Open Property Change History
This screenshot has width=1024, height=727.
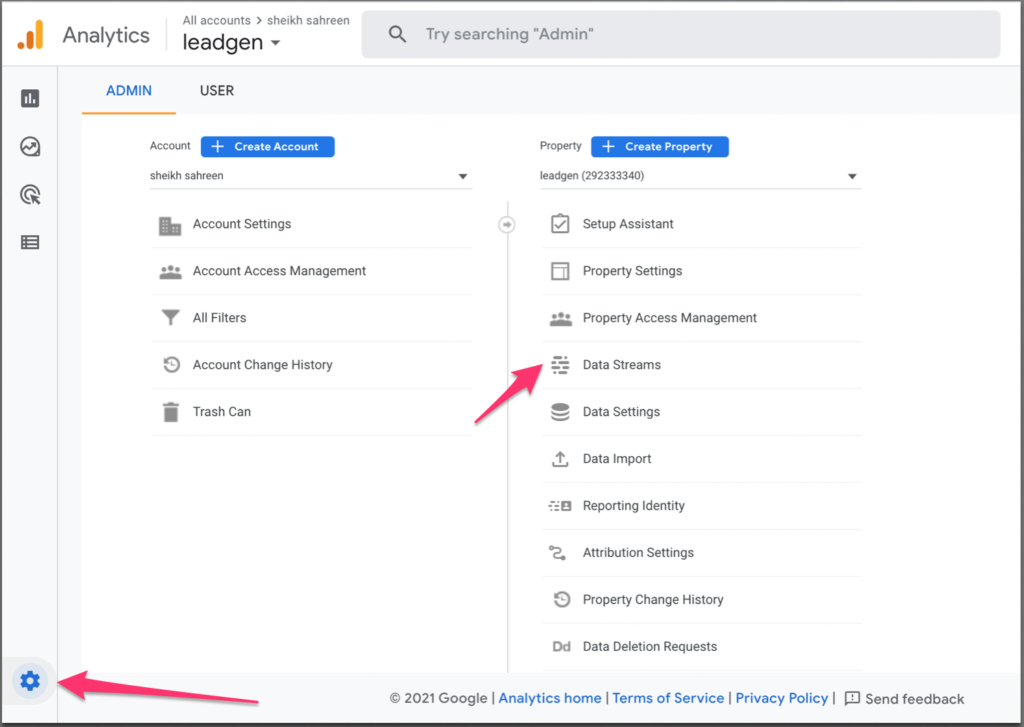tap(701, 600)
